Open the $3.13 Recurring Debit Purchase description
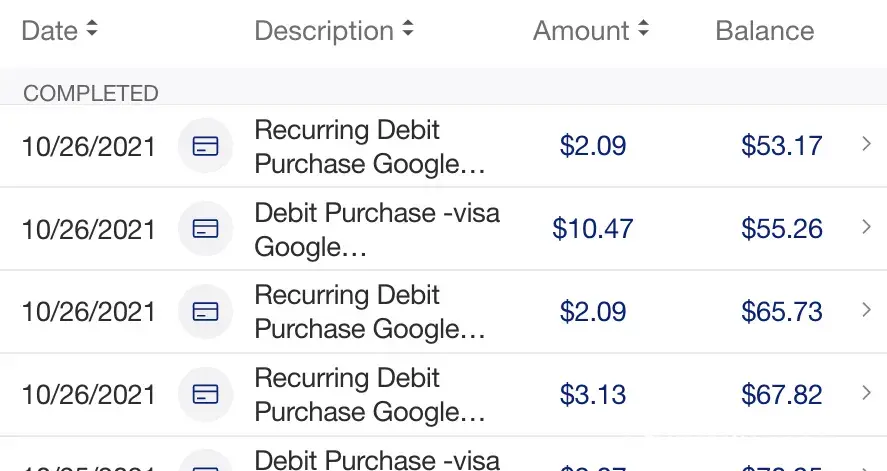Screen dimensions: 887x471 [x=369, y=394]
